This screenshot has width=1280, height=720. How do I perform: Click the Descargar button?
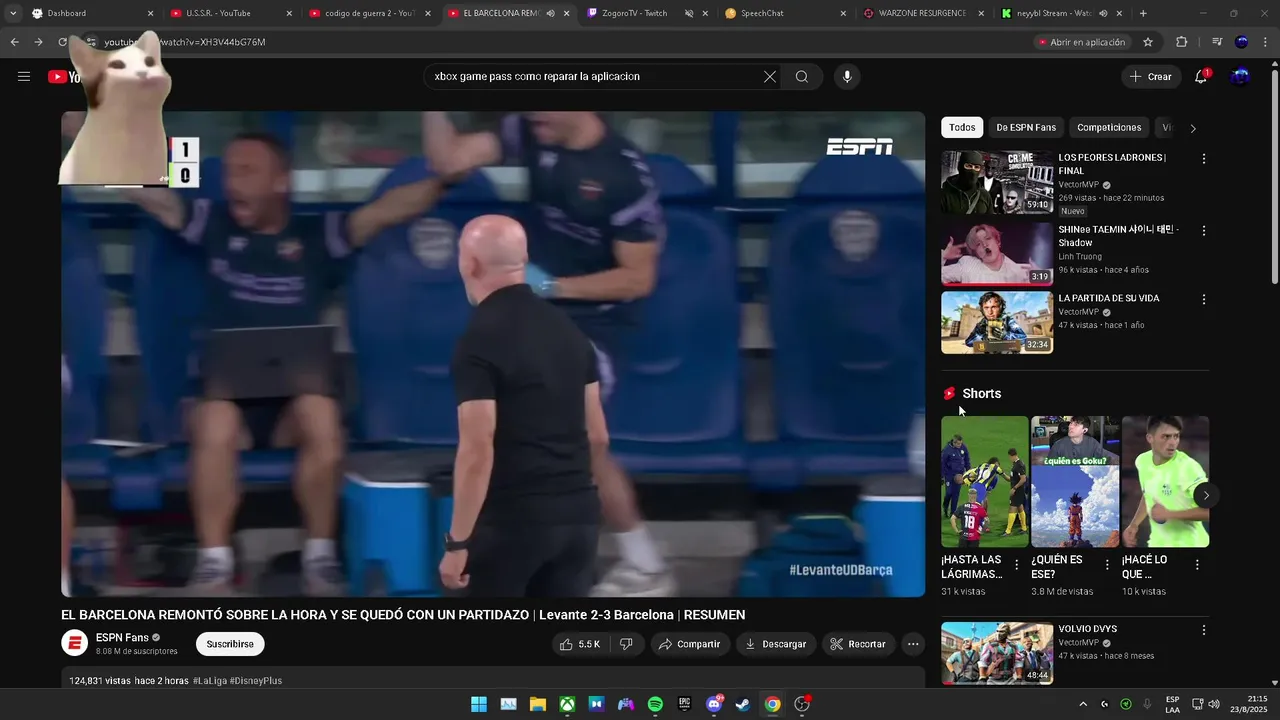776,644
